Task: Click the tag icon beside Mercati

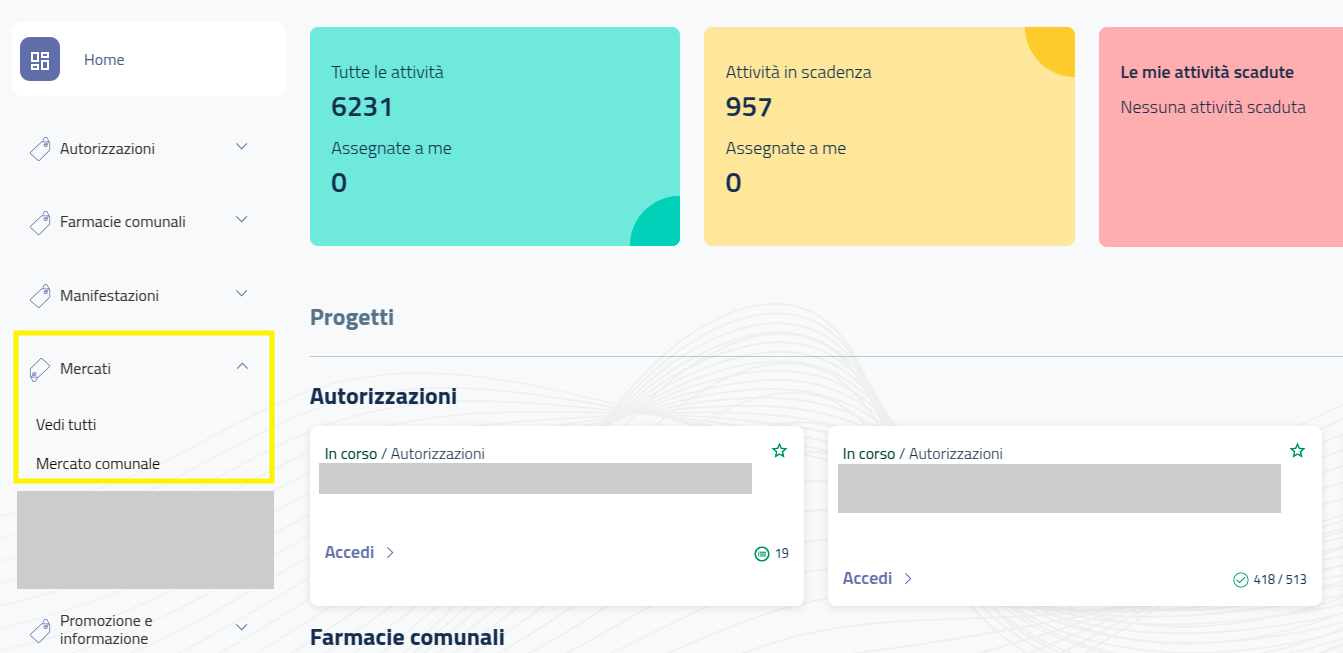Action: pos(40,369)
